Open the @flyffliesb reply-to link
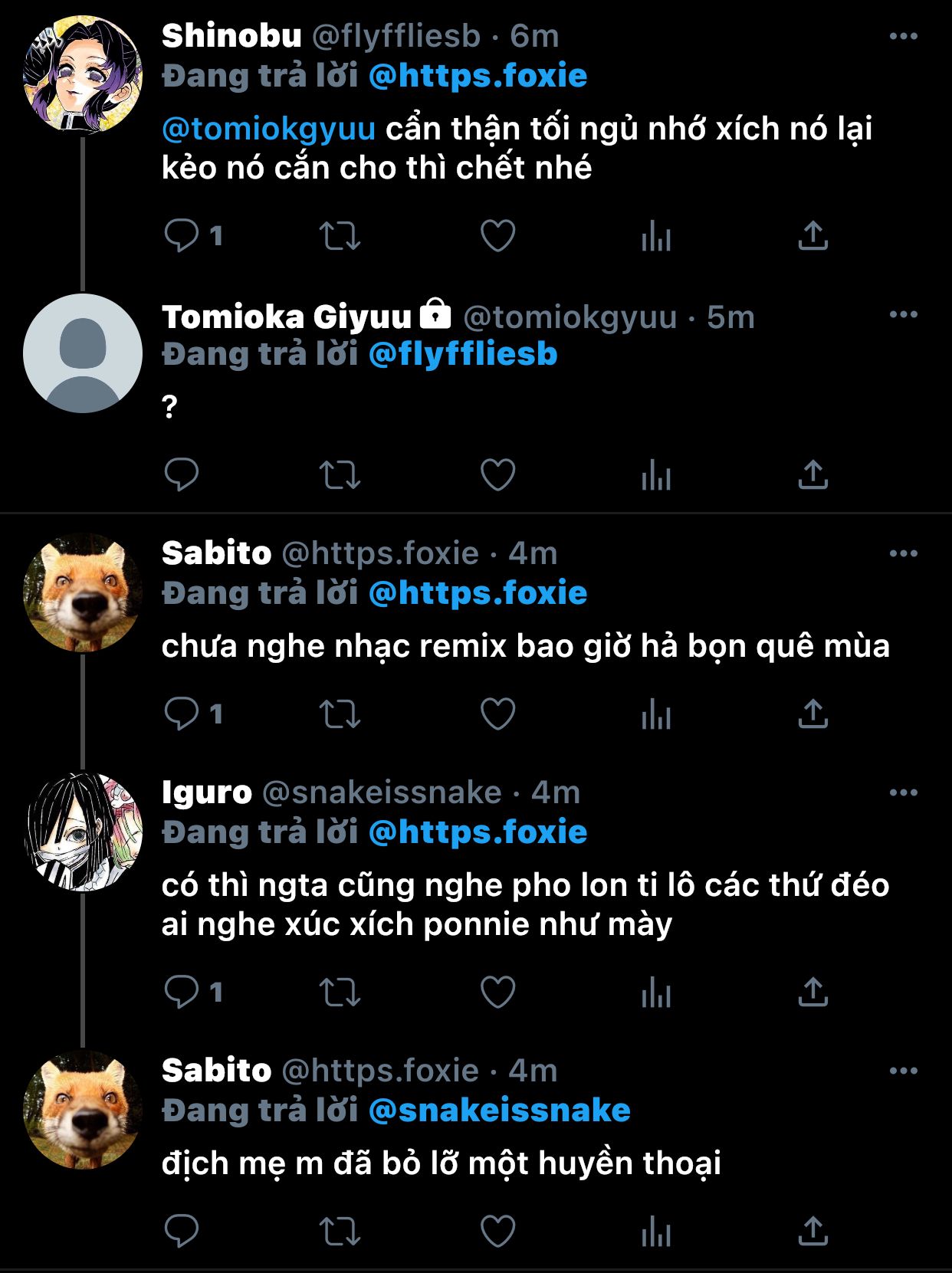 [x=462, y=354]
